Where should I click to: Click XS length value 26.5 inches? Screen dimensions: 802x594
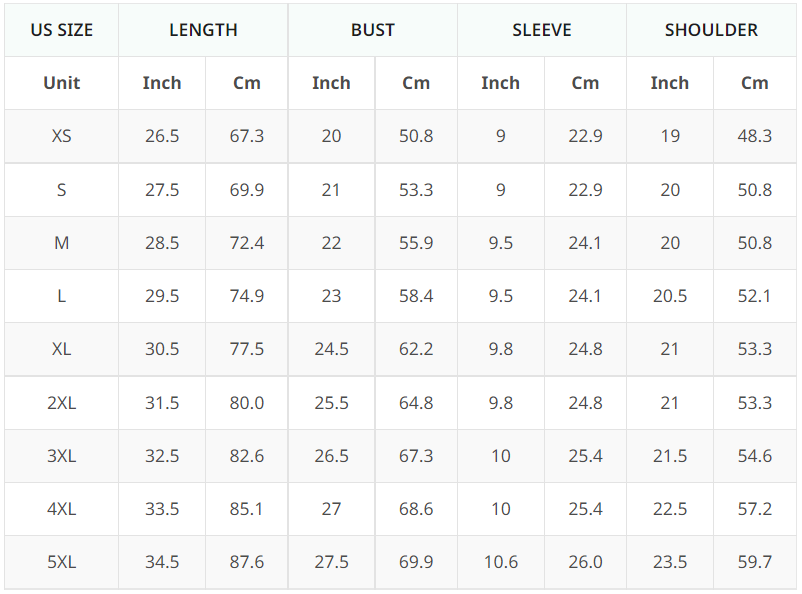162,136
